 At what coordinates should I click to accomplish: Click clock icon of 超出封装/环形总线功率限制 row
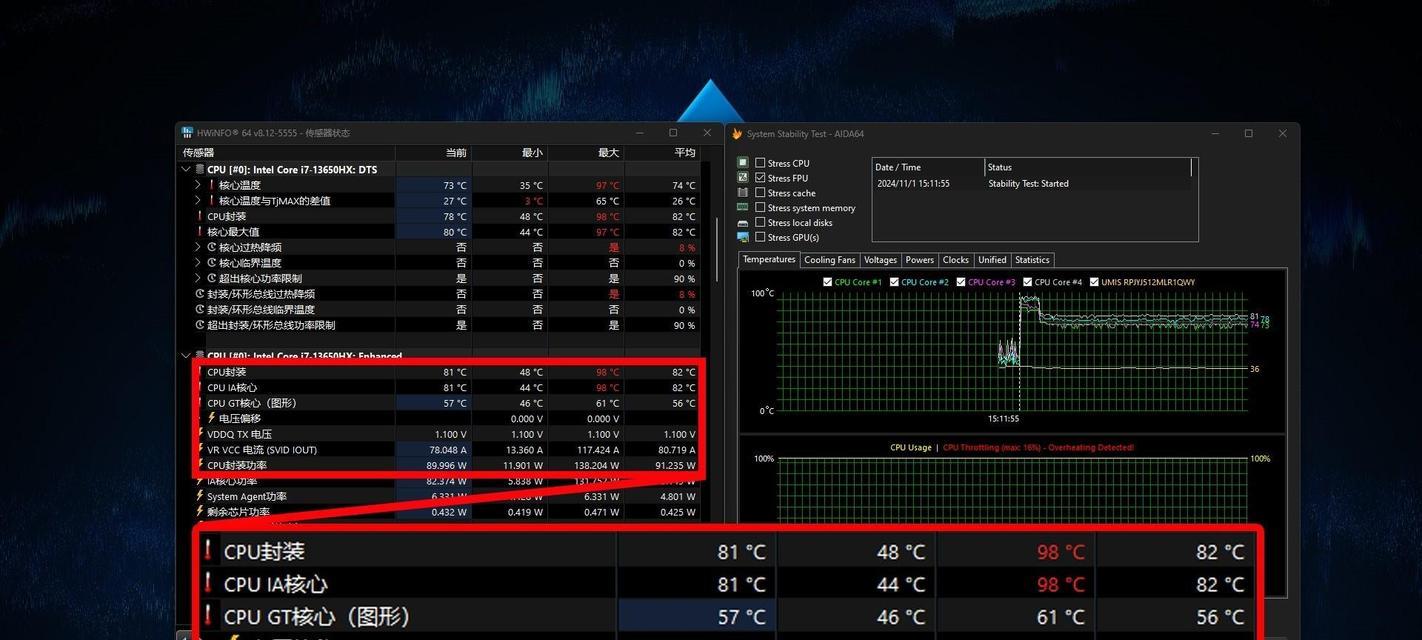click(x=200, y=325)
